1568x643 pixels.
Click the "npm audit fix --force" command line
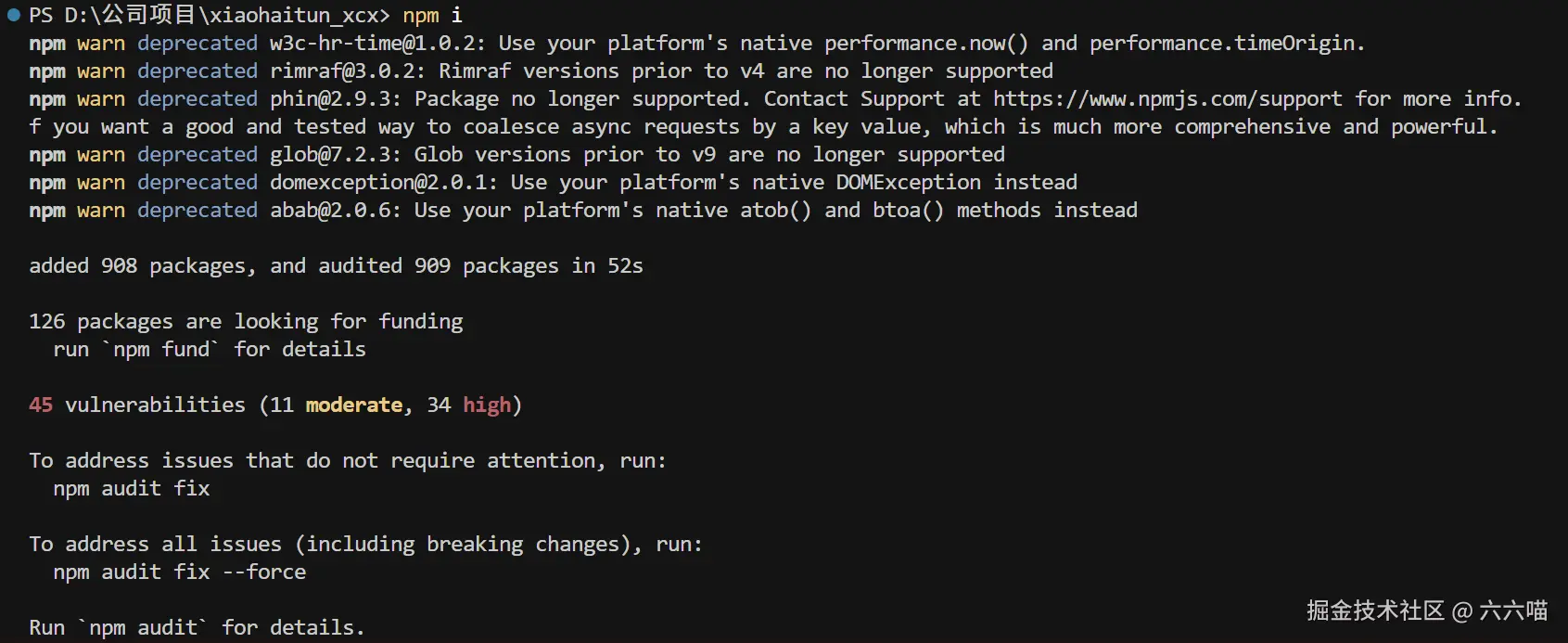pyautogui.click(x=180, y=572)
